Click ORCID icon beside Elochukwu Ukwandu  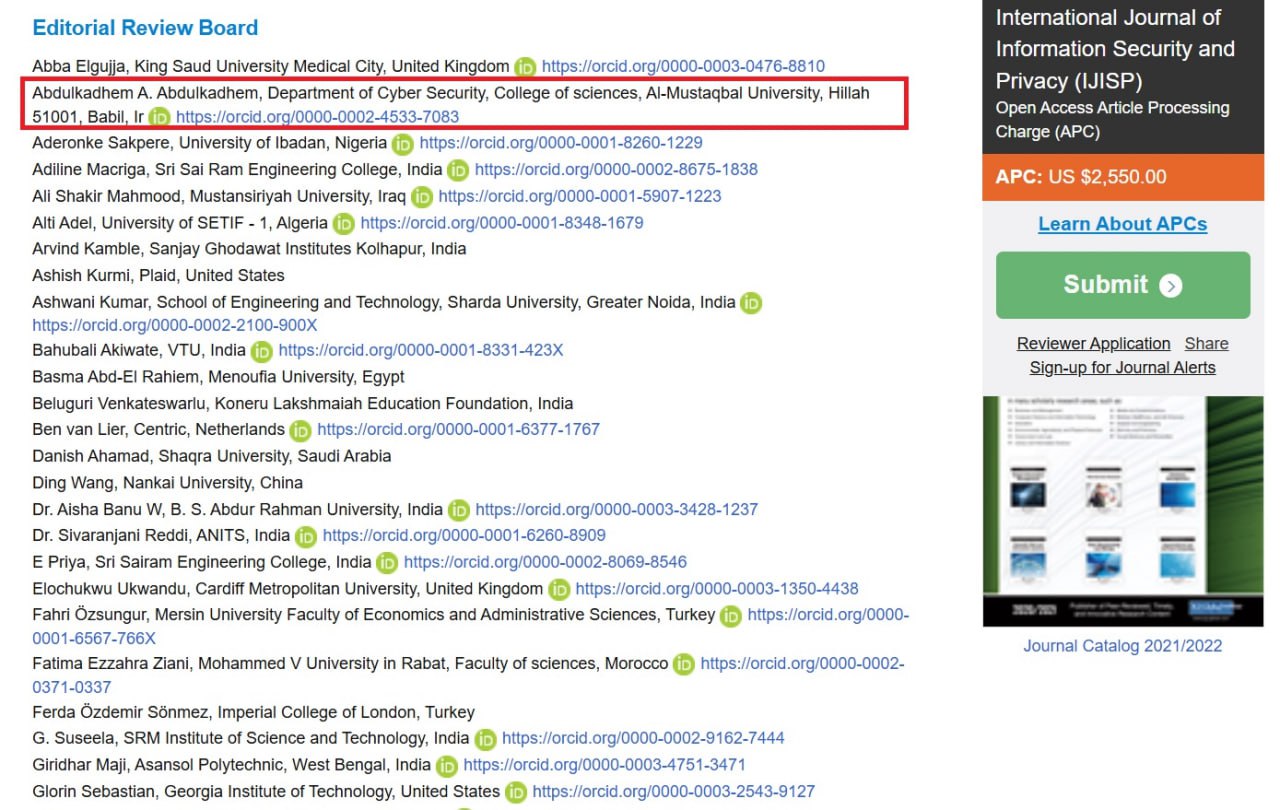coord(559,589)
